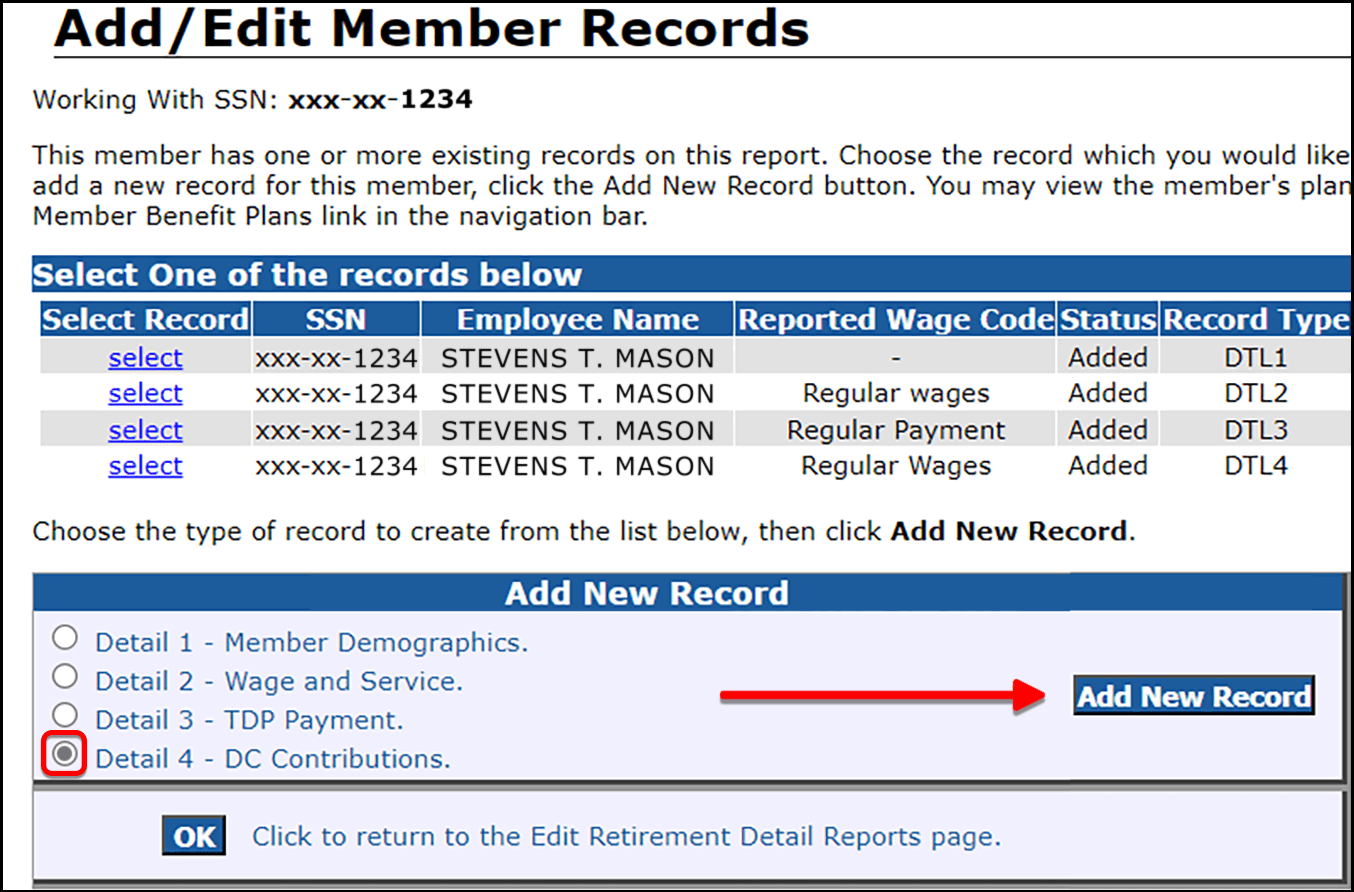The image size is (1354, 892).
Task: Click select beside the DTL3 Regular Payment row
Action: coord(145,429)
